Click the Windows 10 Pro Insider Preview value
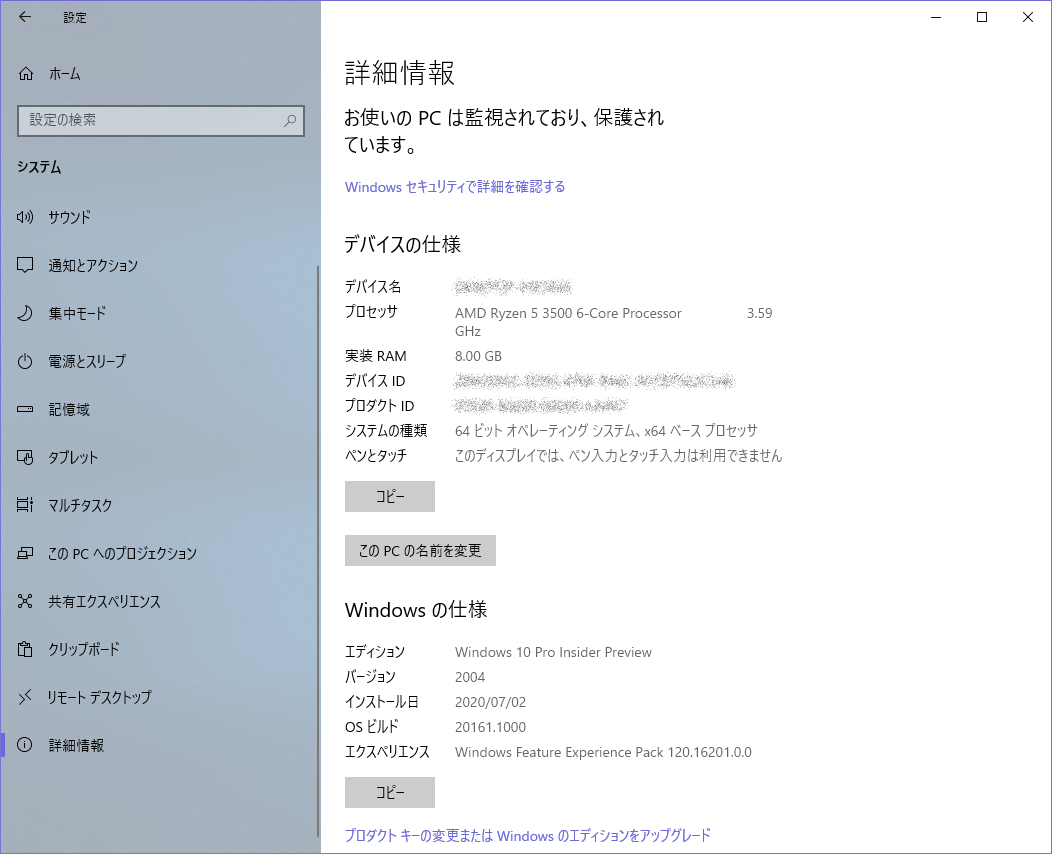1052x854 pixels. click(x=554, y=652)
